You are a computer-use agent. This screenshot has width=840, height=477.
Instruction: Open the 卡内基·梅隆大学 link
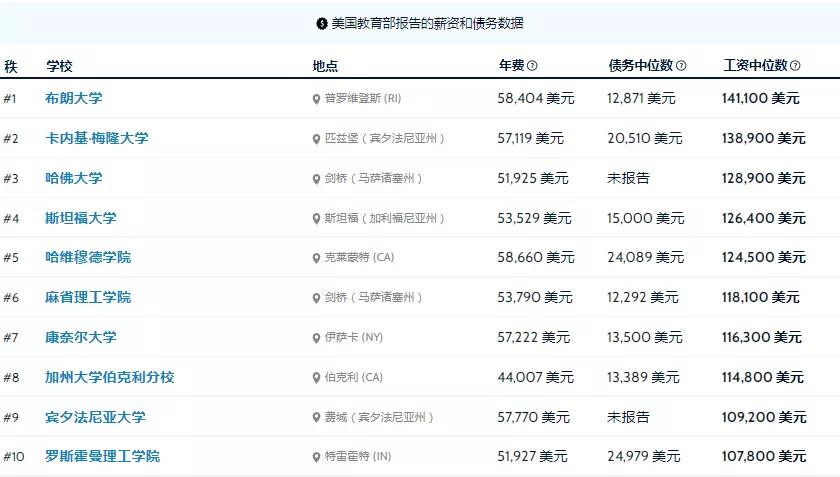click(97, 138)
